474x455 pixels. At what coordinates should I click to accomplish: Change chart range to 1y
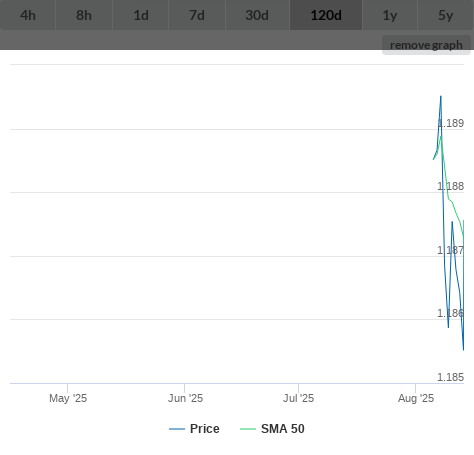[x=390, y=15]
